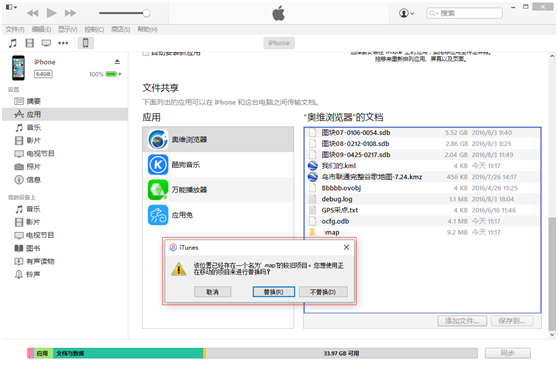Open the search options magnifier dropdown

tap(433, 13)
